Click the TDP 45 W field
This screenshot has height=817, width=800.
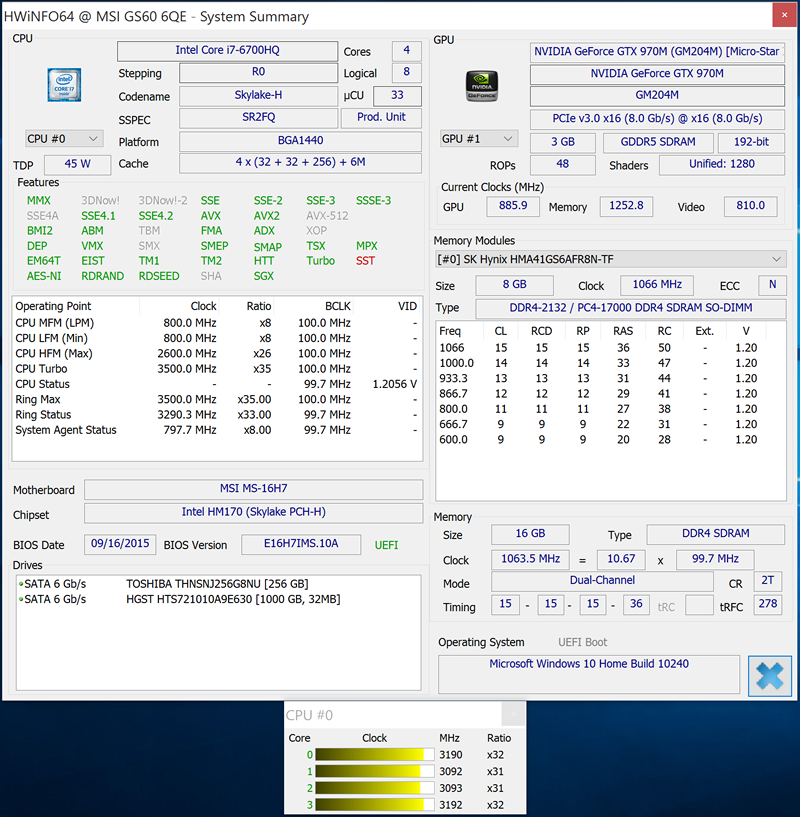[78, 164]
